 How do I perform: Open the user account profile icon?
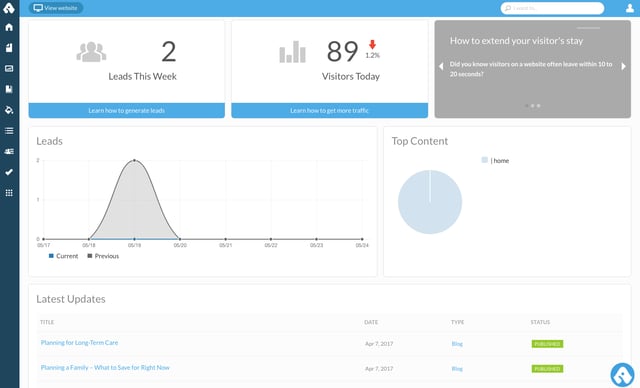point(630,8)
